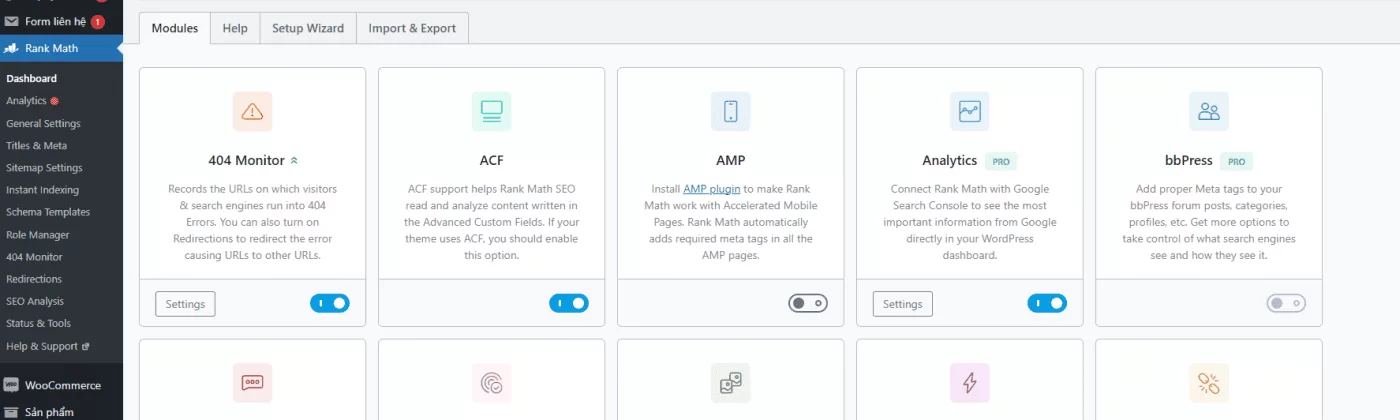The width and height of the screenshot is (1400, 420).
Task: Click the WooCommerce icon in sidebar
Action: (11, 385)
